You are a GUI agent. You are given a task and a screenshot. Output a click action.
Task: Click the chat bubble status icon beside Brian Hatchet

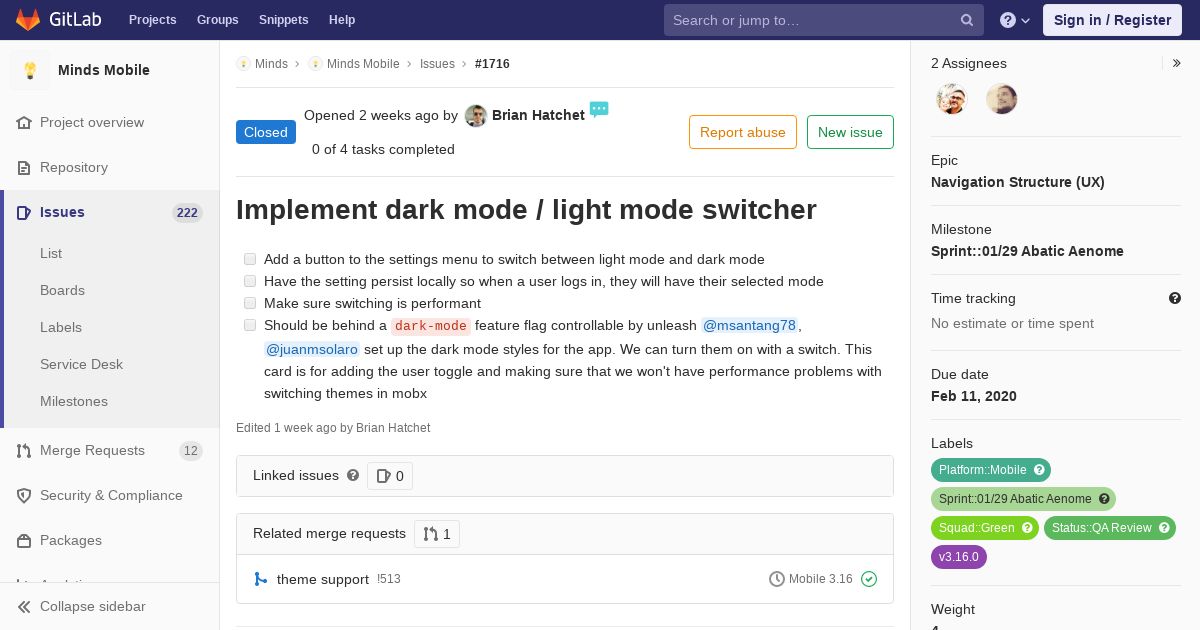(x=599, y=110)
